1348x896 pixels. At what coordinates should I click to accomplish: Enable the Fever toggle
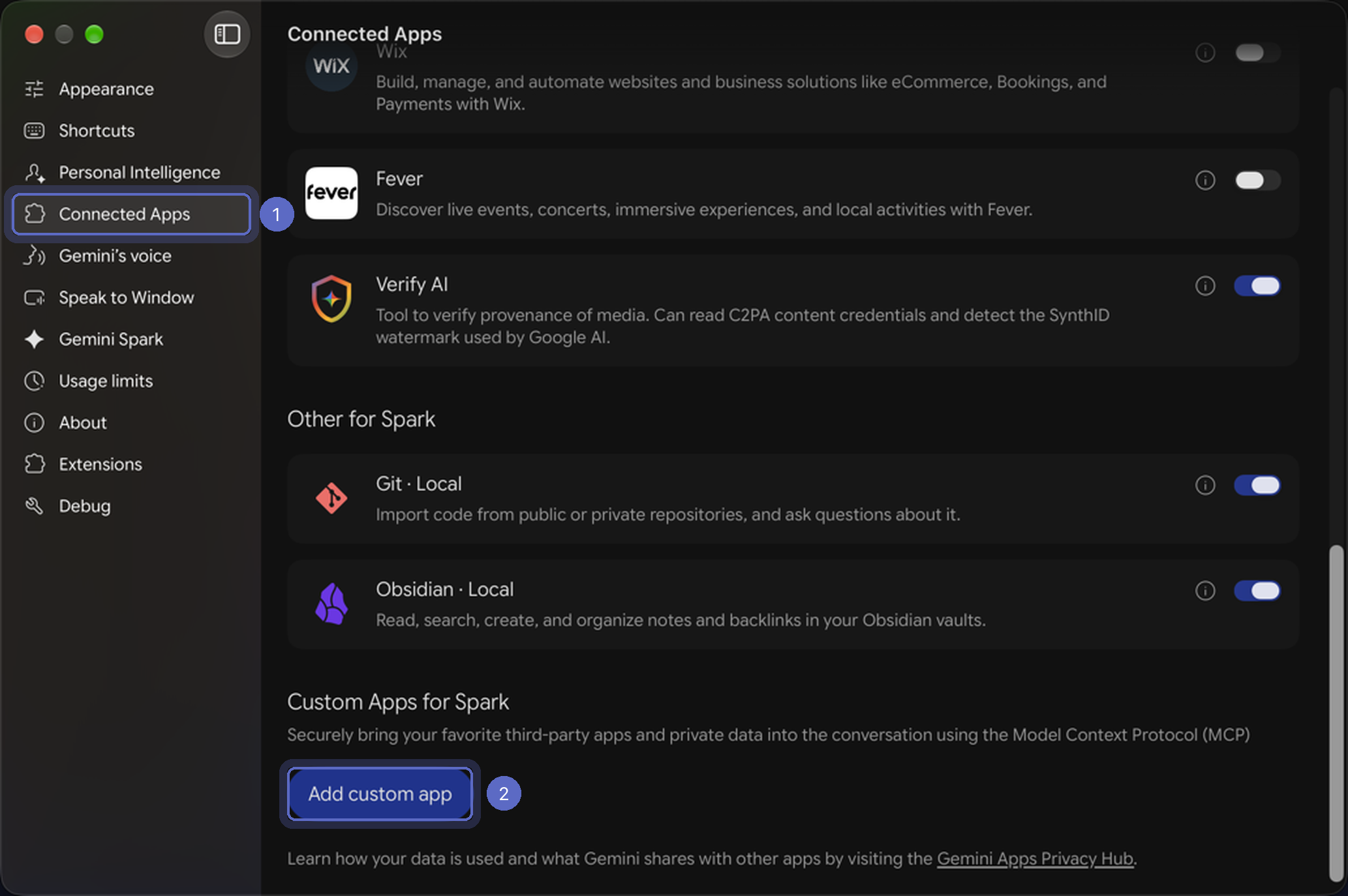(x=1257, y=180)
